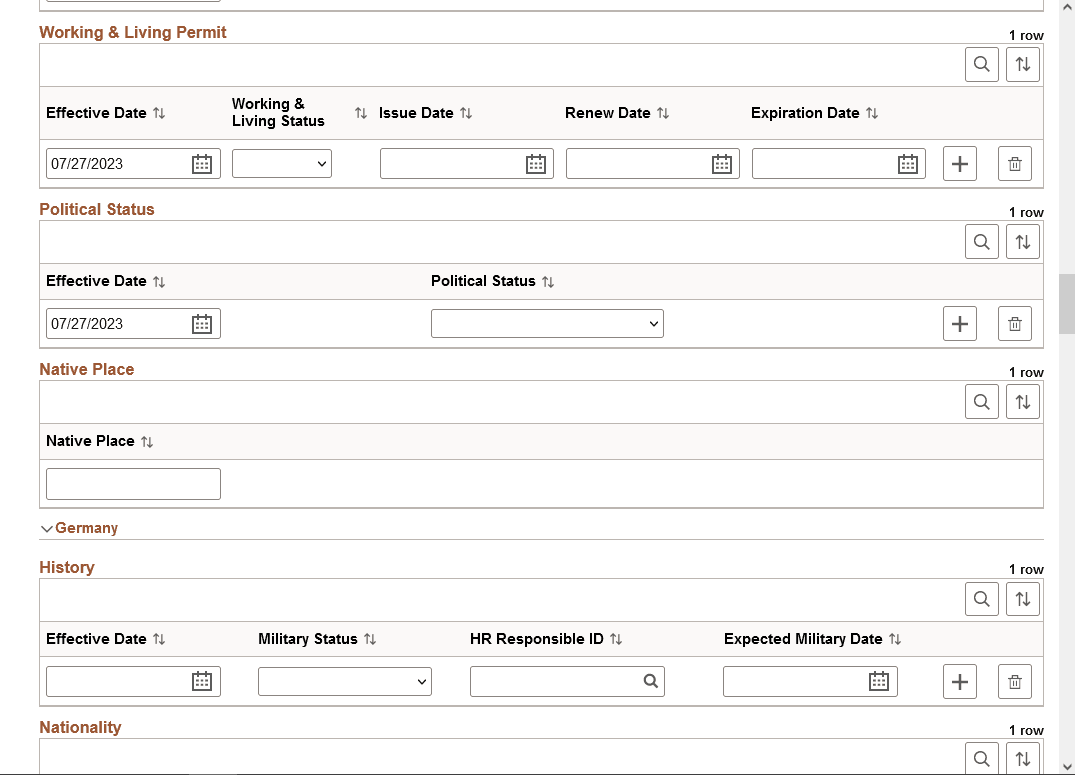Open the Expiration Date calendar picker

tap(908, 163)
